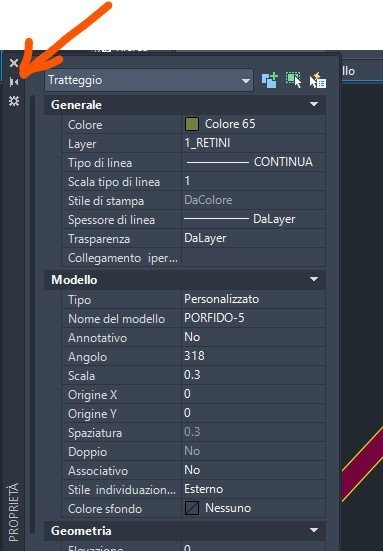Select the Layer value 1_RETINI
Screen dimensions: 383x551
[253, 143]
